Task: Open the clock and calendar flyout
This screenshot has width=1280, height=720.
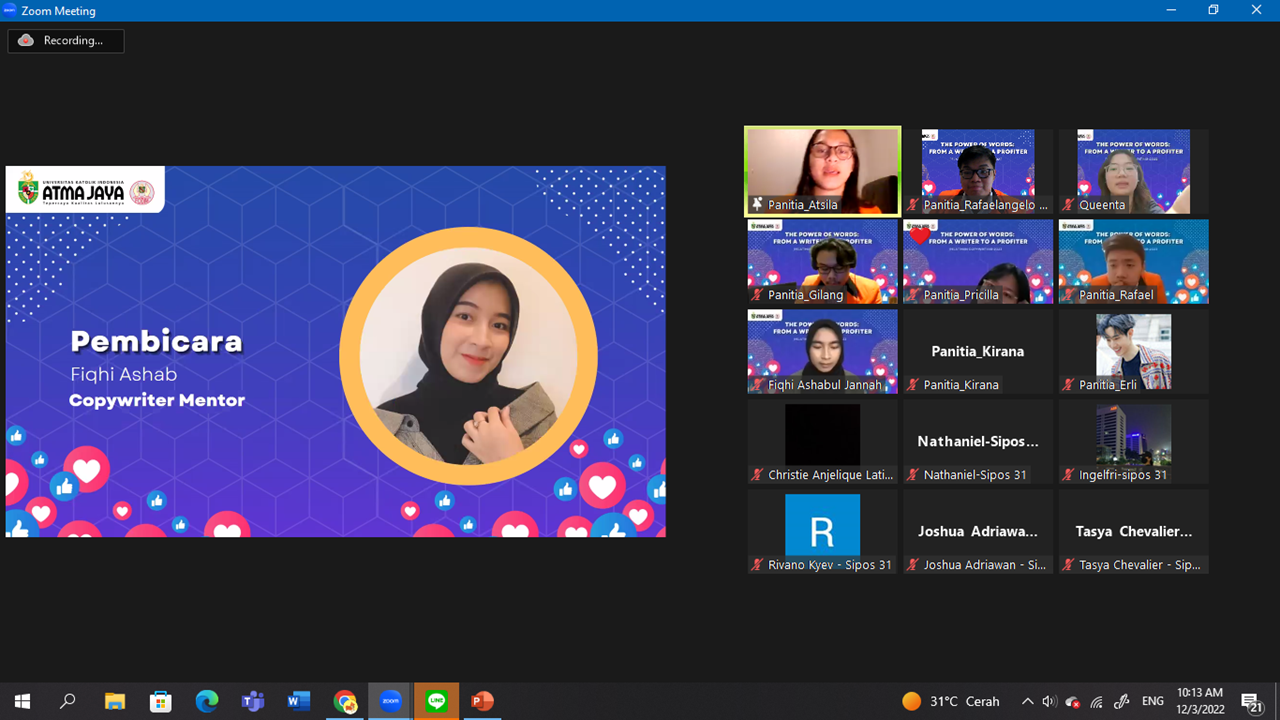Action: click(1199, 701)
